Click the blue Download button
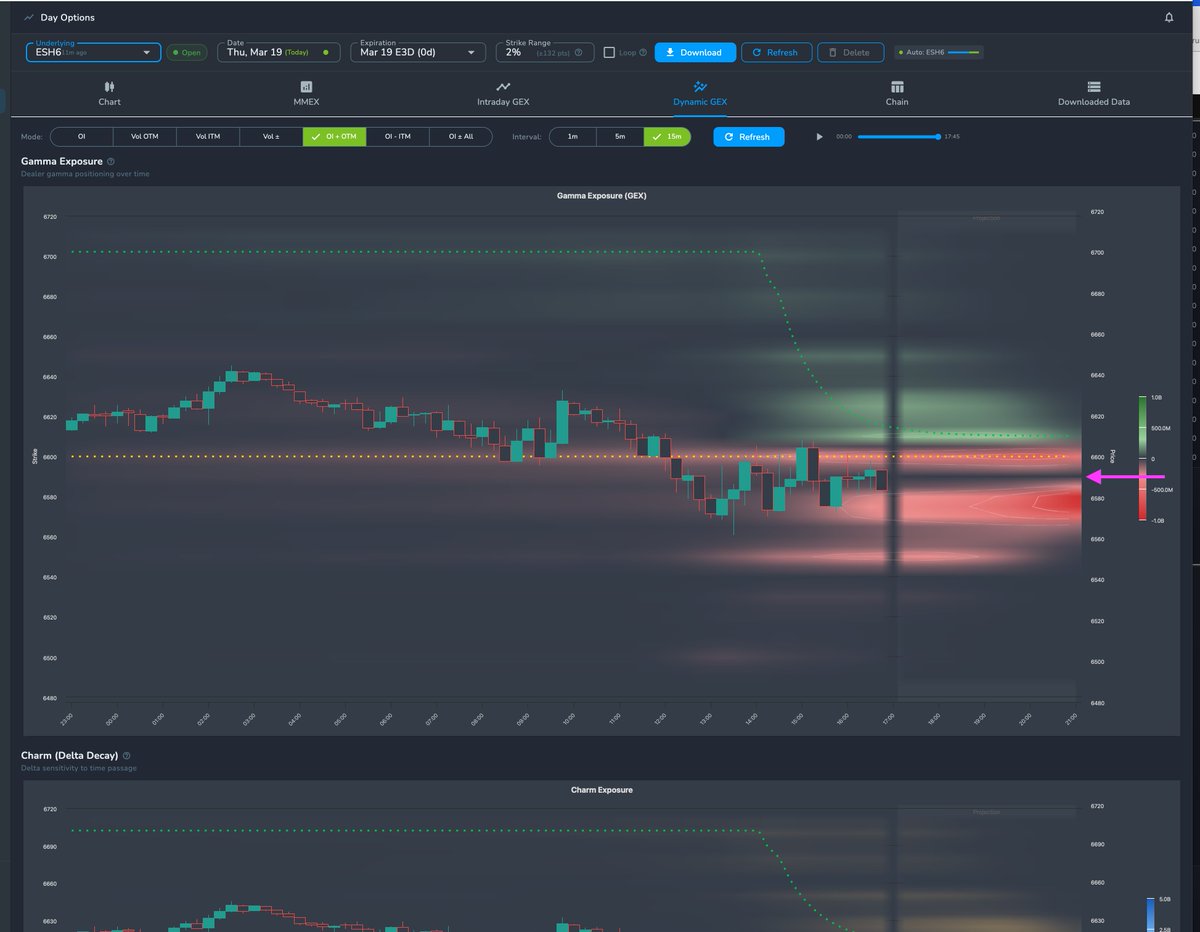The width and height of the screenshot is (1200, 932). click(x=695, y=52)
